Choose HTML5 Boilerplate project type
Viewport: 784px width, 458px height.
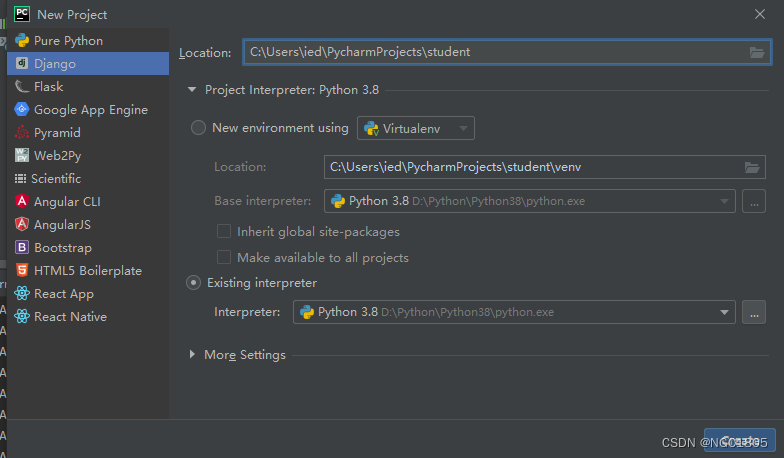[88, 270]
